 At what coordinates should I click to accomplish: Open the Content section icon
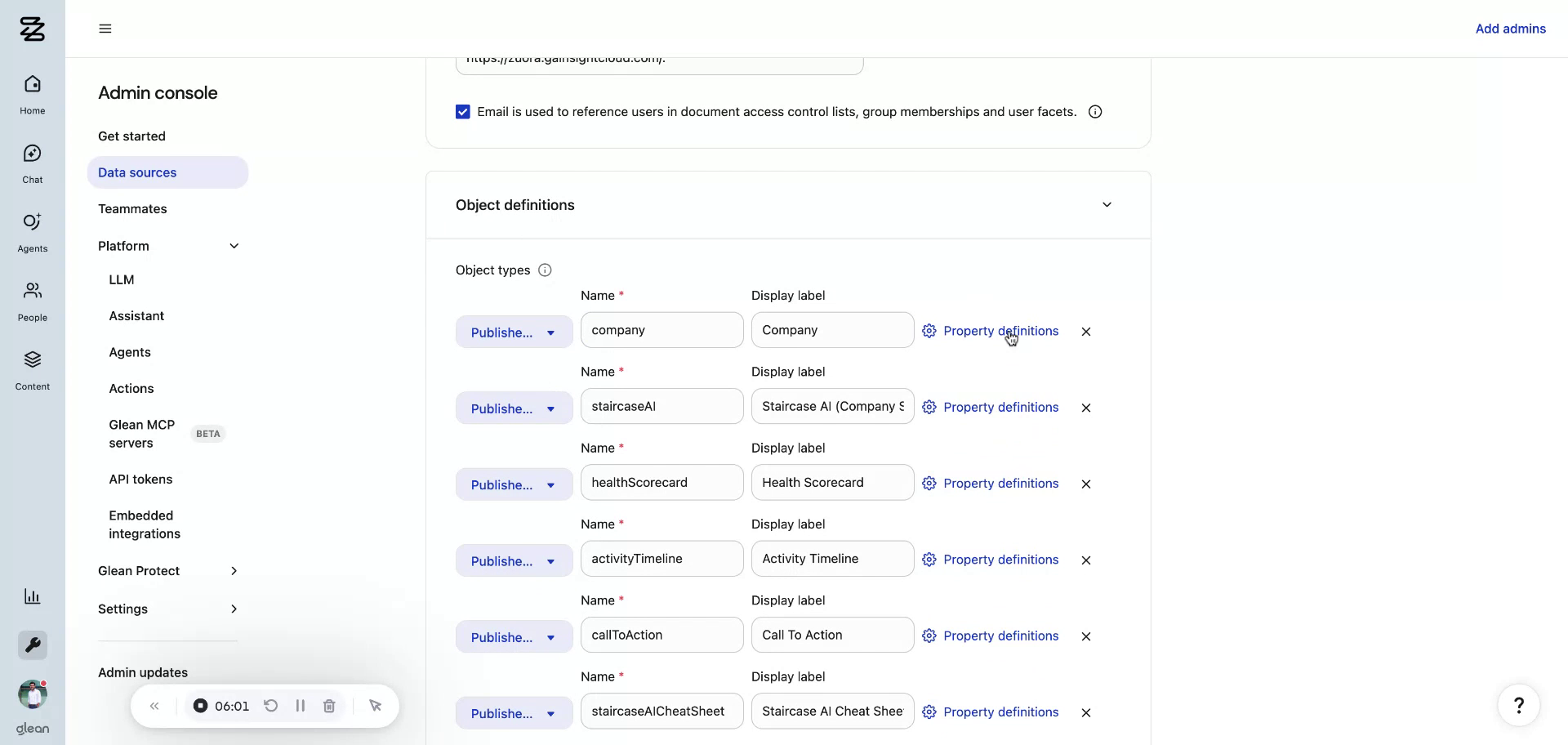(x=32, y=367)
